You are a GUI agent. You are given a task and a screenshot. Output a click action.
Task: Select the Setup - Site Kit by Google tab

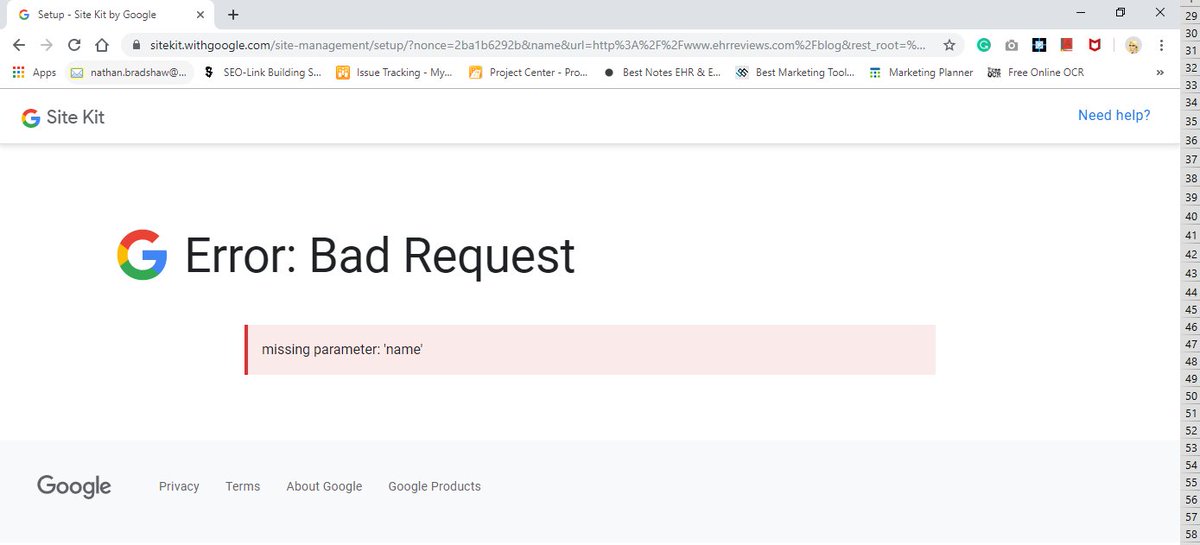click(111, 15)
